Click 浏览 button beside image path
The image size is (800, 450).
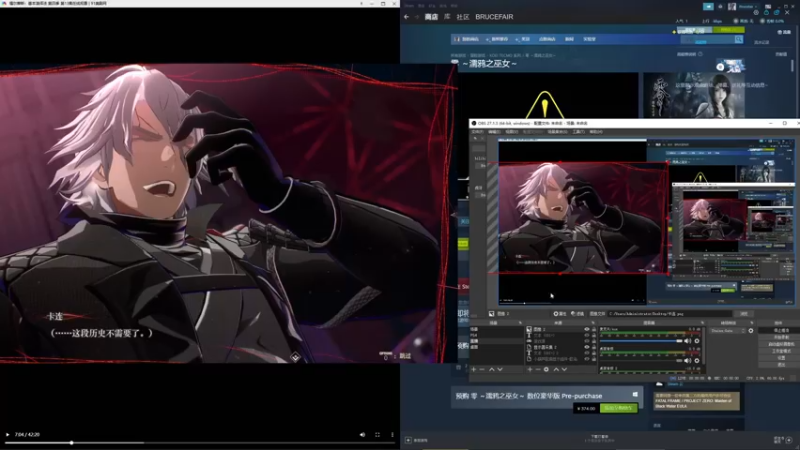pos(744,314)
